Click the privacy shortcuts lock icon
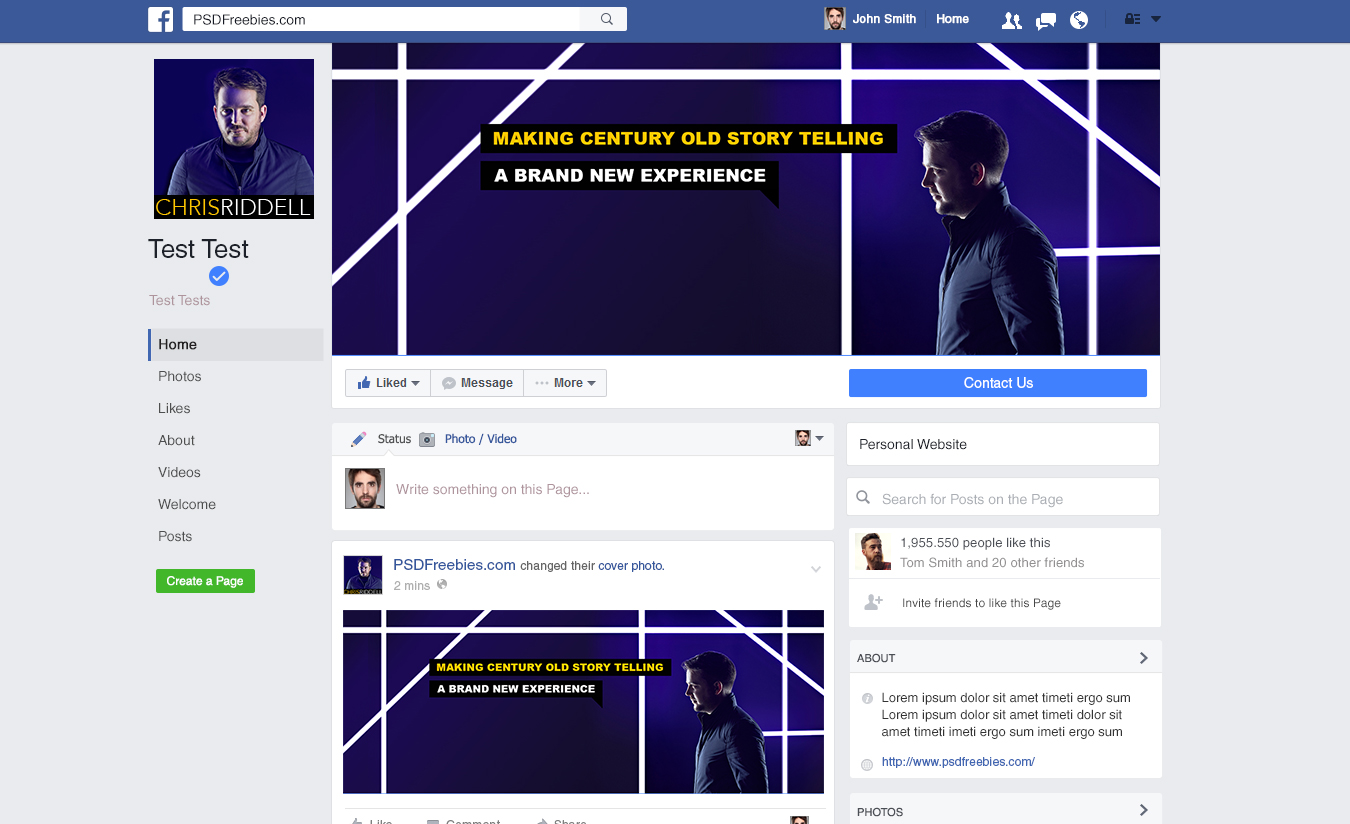The image size is (1350, 824). pyautogui.click(x=1133, y=18)
